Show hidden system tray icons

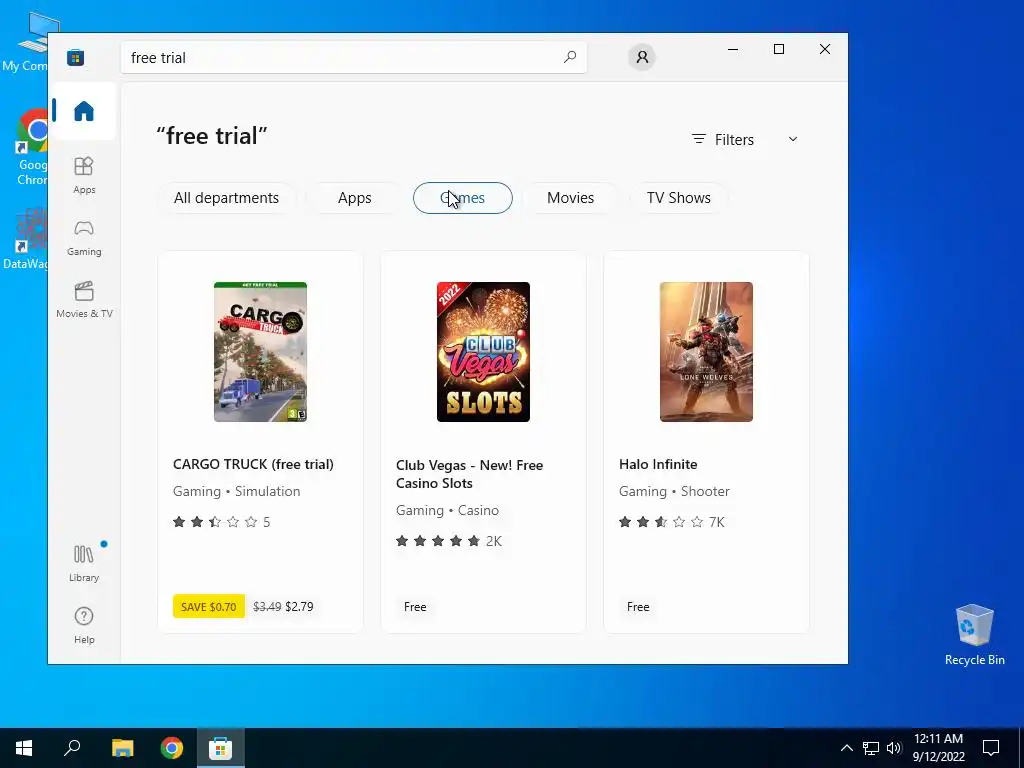pyautogui.click(x=846, y=748)
